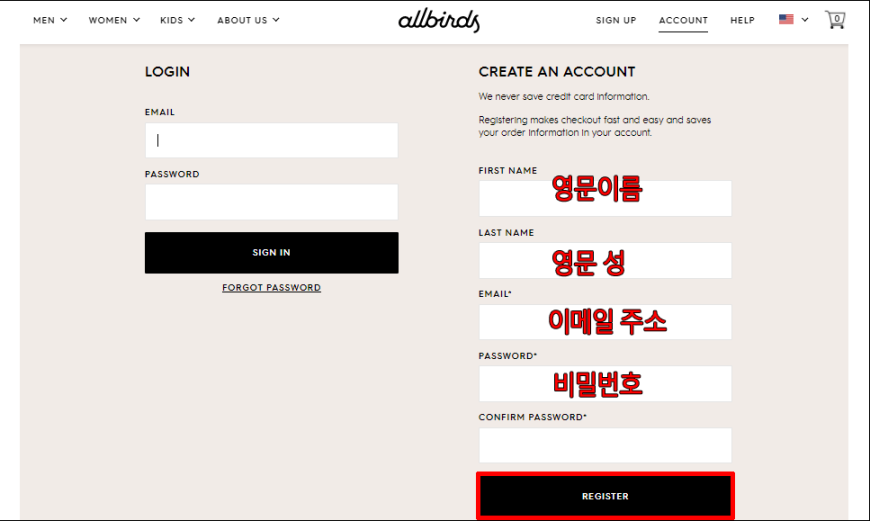
Task: Click the REGISTER button
Action: pyautogui.click(x=605, y=496)
